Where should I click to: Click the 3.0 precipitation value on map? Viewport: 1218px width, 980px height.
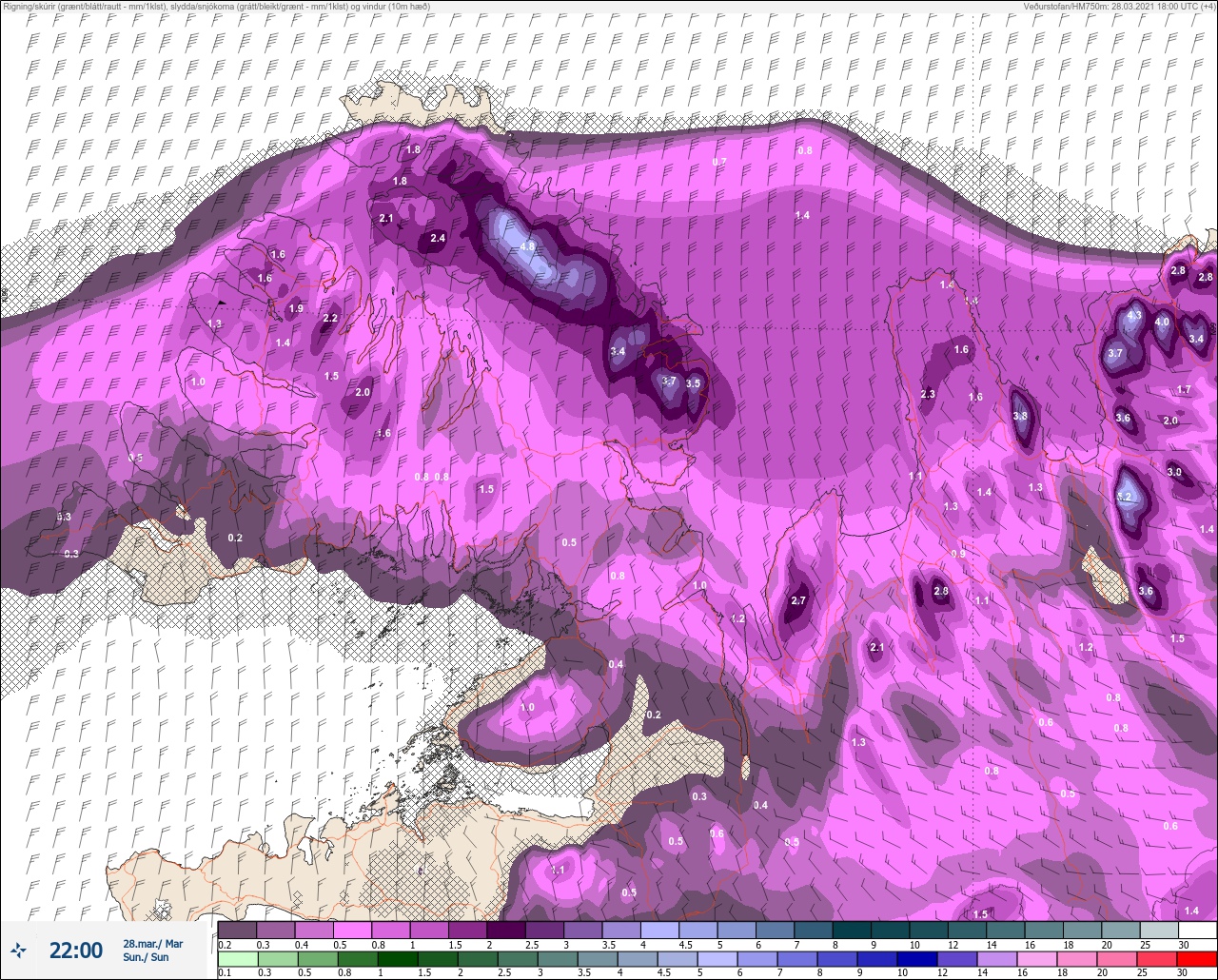coord(1174,472)
